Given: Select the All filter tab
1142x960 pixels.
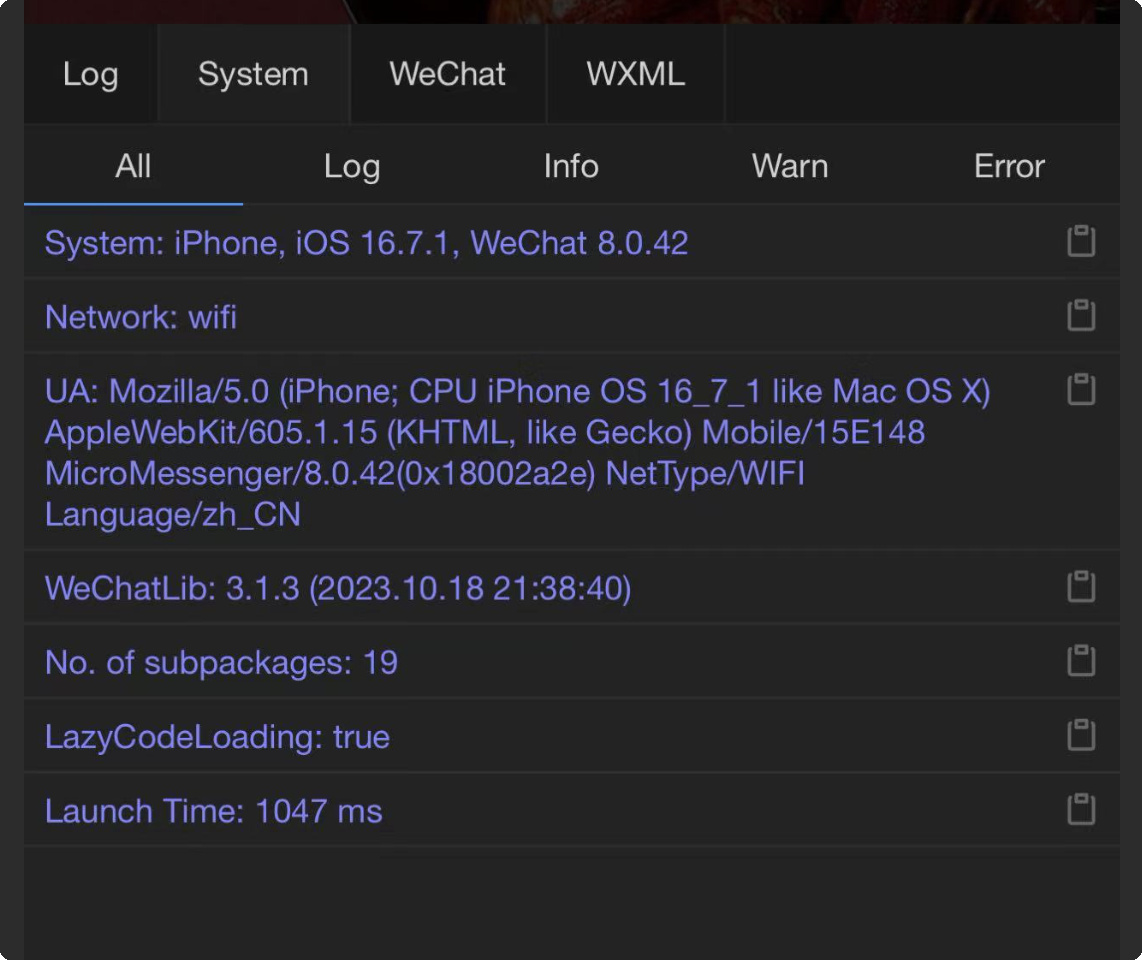Looking at the screenshot, I should click(x=133, y=166).
